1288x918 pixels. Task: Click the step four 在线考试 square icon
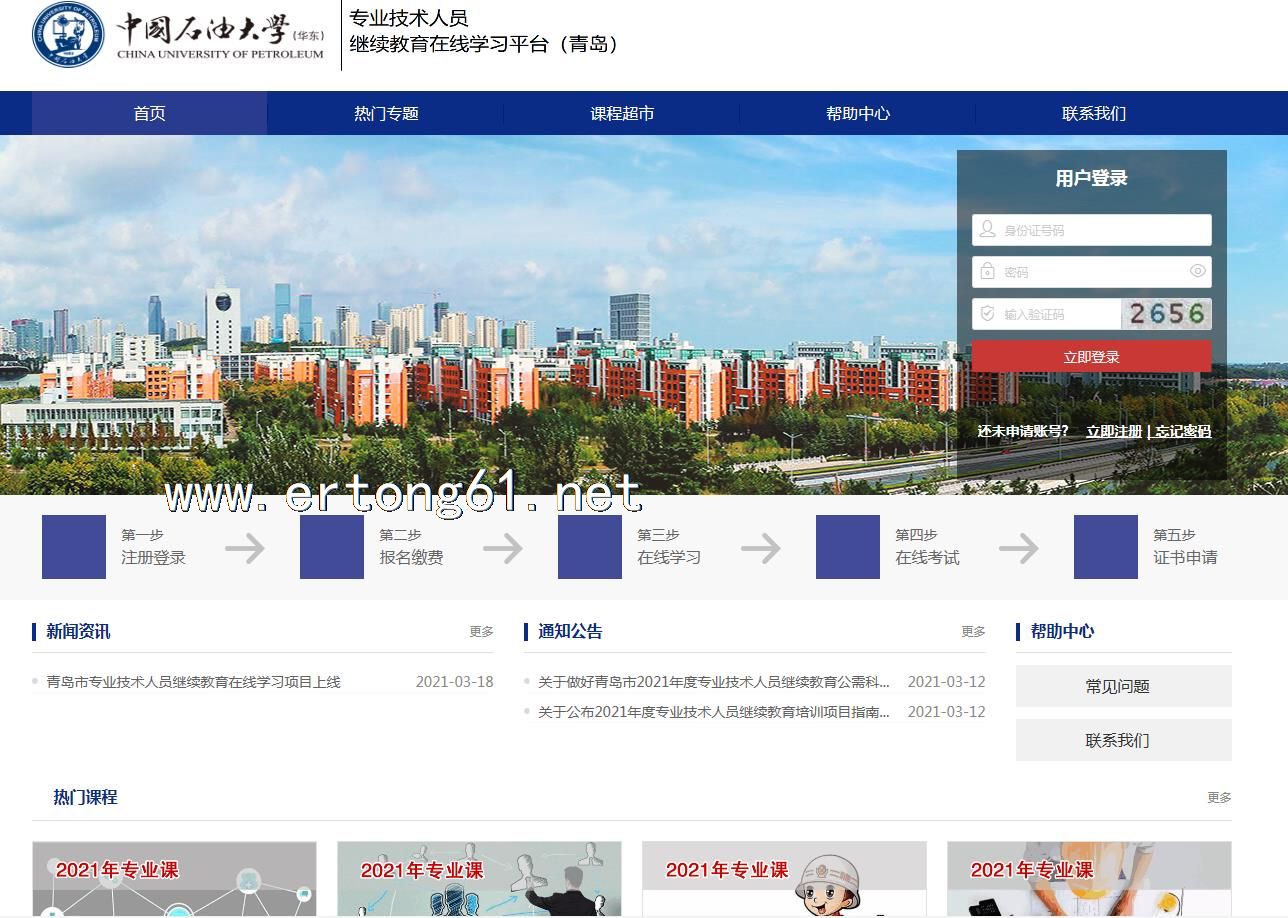pos(848,547)
